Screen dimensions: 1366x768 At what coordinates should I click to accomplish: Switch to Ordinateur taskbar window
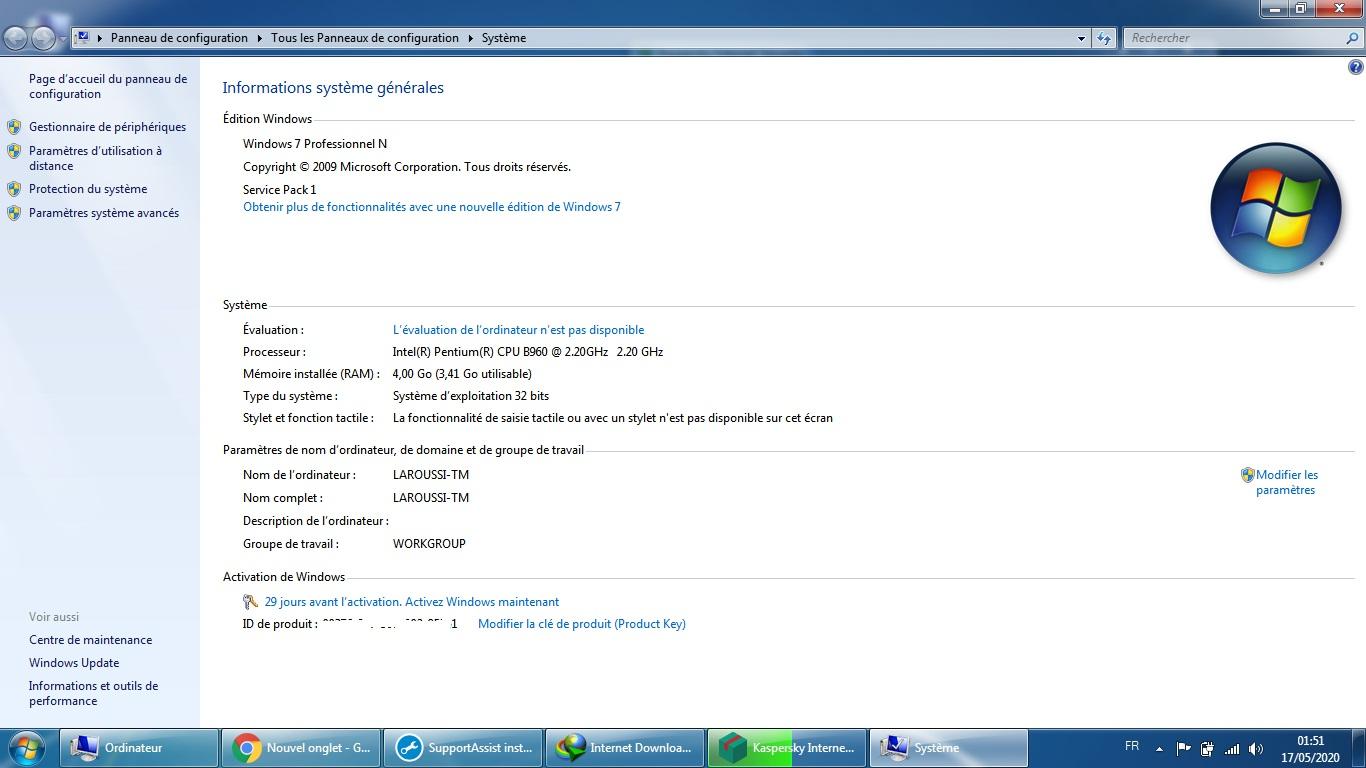point(139,747)
